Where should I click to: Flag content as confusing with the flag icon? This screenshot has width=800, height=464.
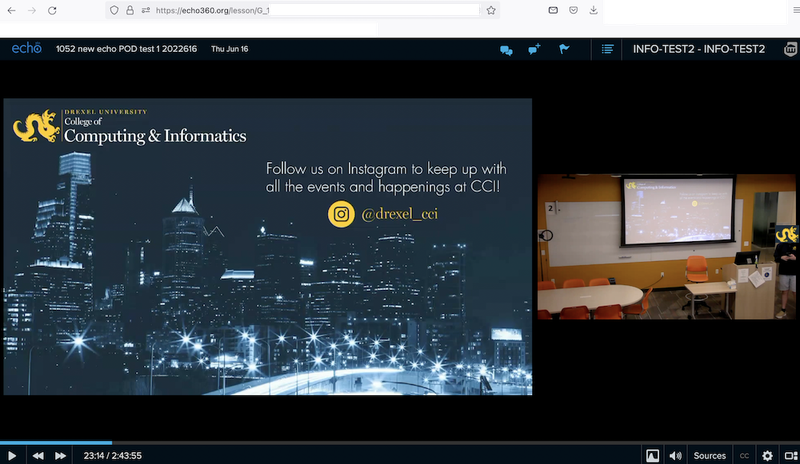click(564, 49)
